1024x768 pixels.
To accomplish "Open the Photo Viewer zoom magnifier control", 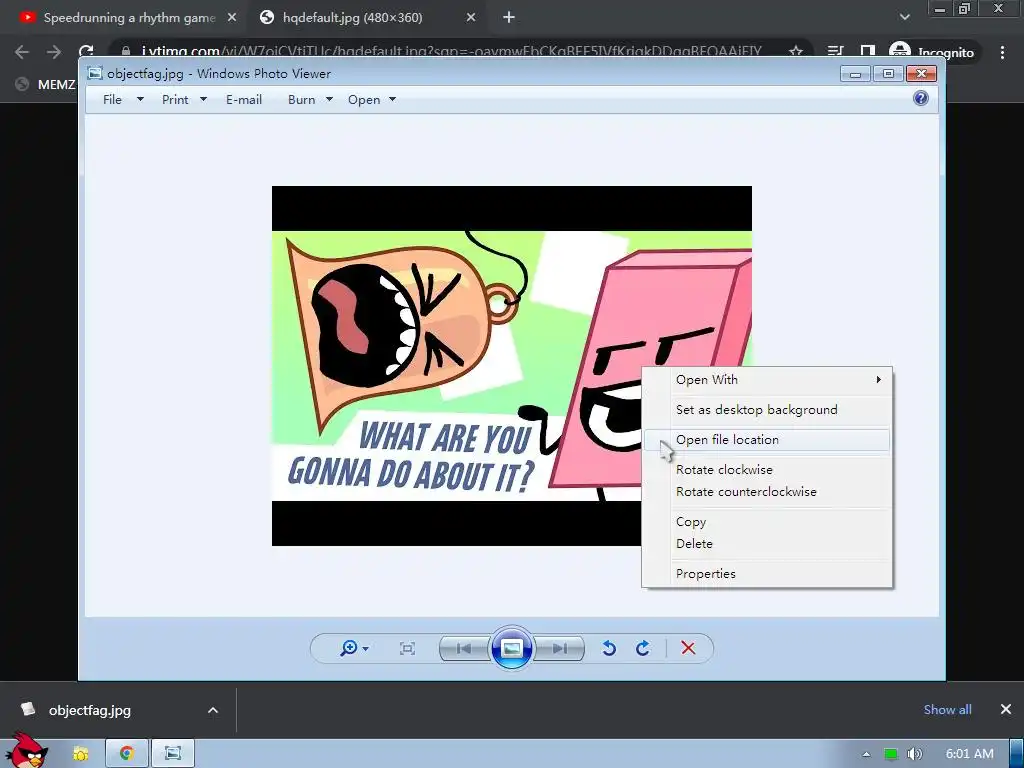I will pos(354,648).
